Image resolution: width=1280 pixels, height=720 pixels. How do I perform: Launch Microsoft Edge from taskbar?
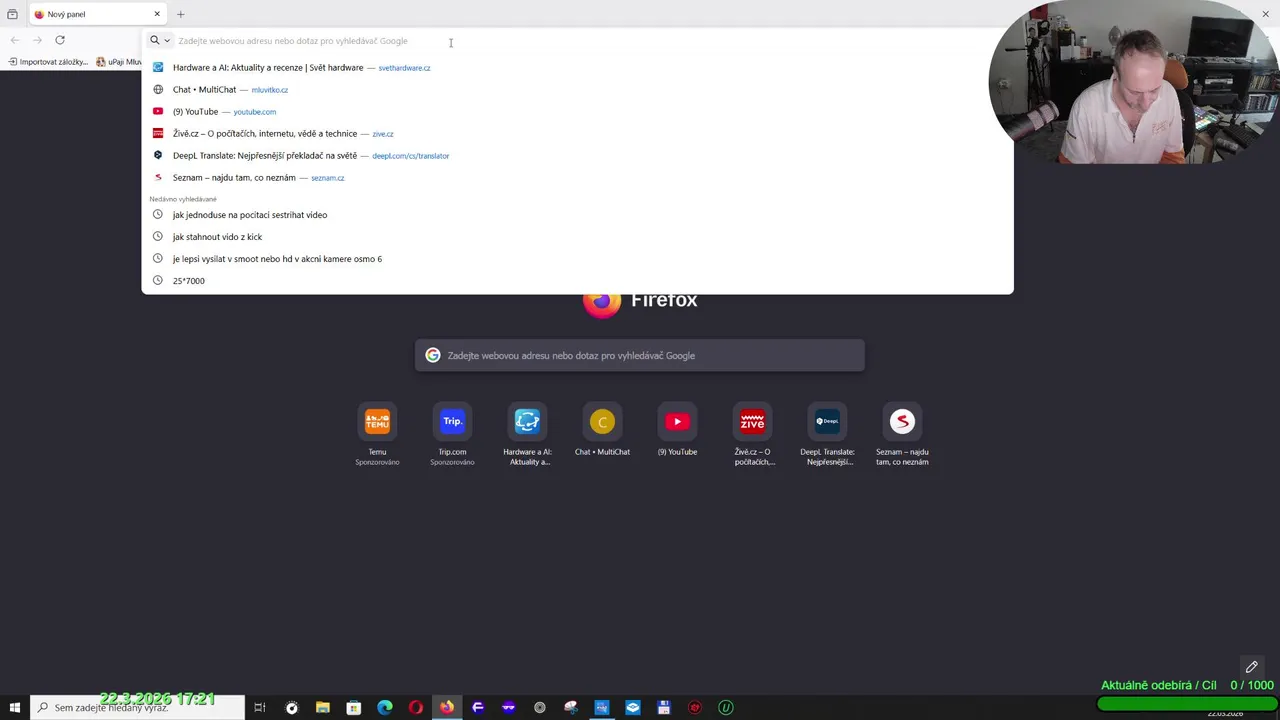(x=385, y=708)
